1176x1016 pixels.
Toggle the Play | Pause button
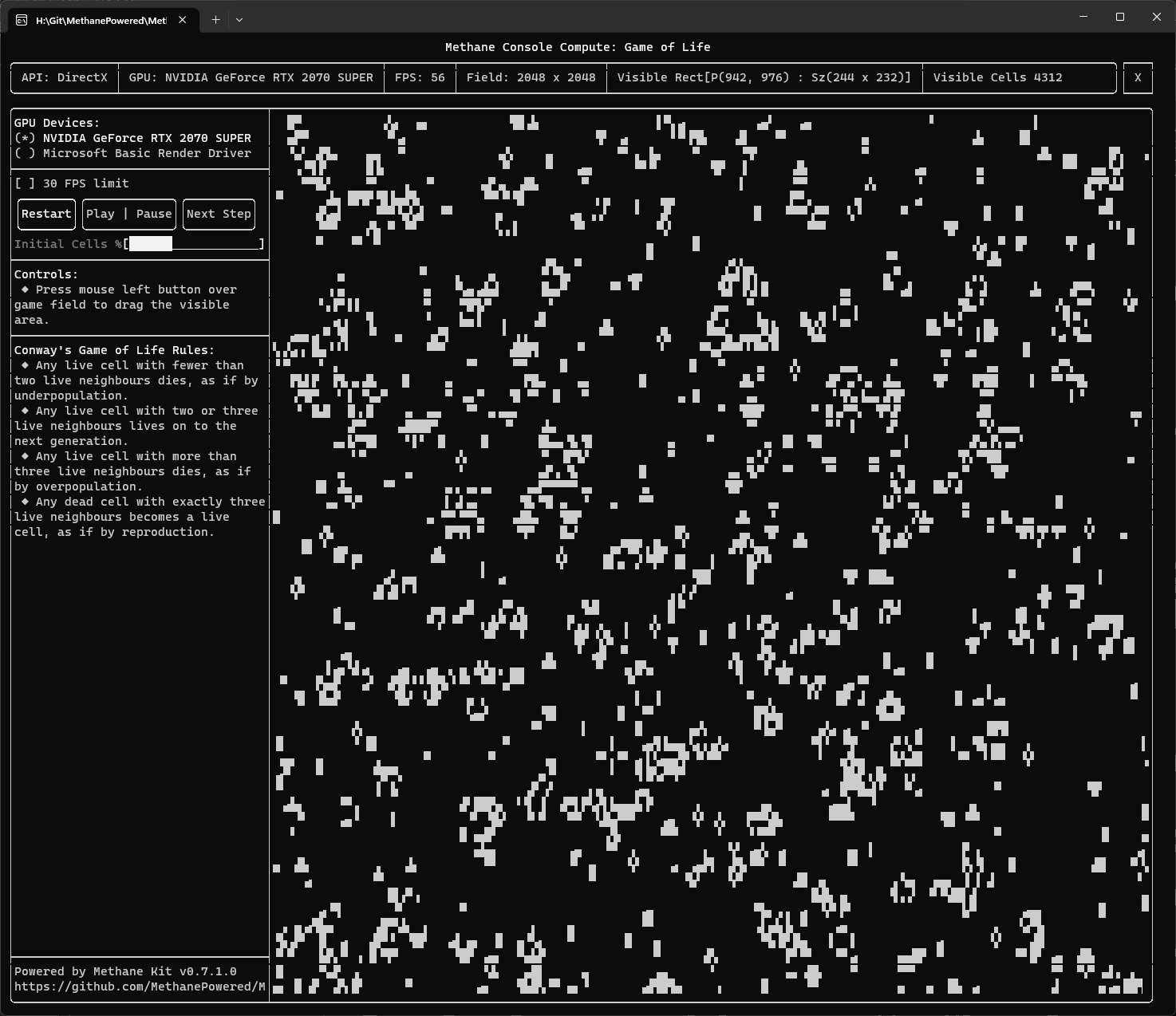tap(128, 214)
